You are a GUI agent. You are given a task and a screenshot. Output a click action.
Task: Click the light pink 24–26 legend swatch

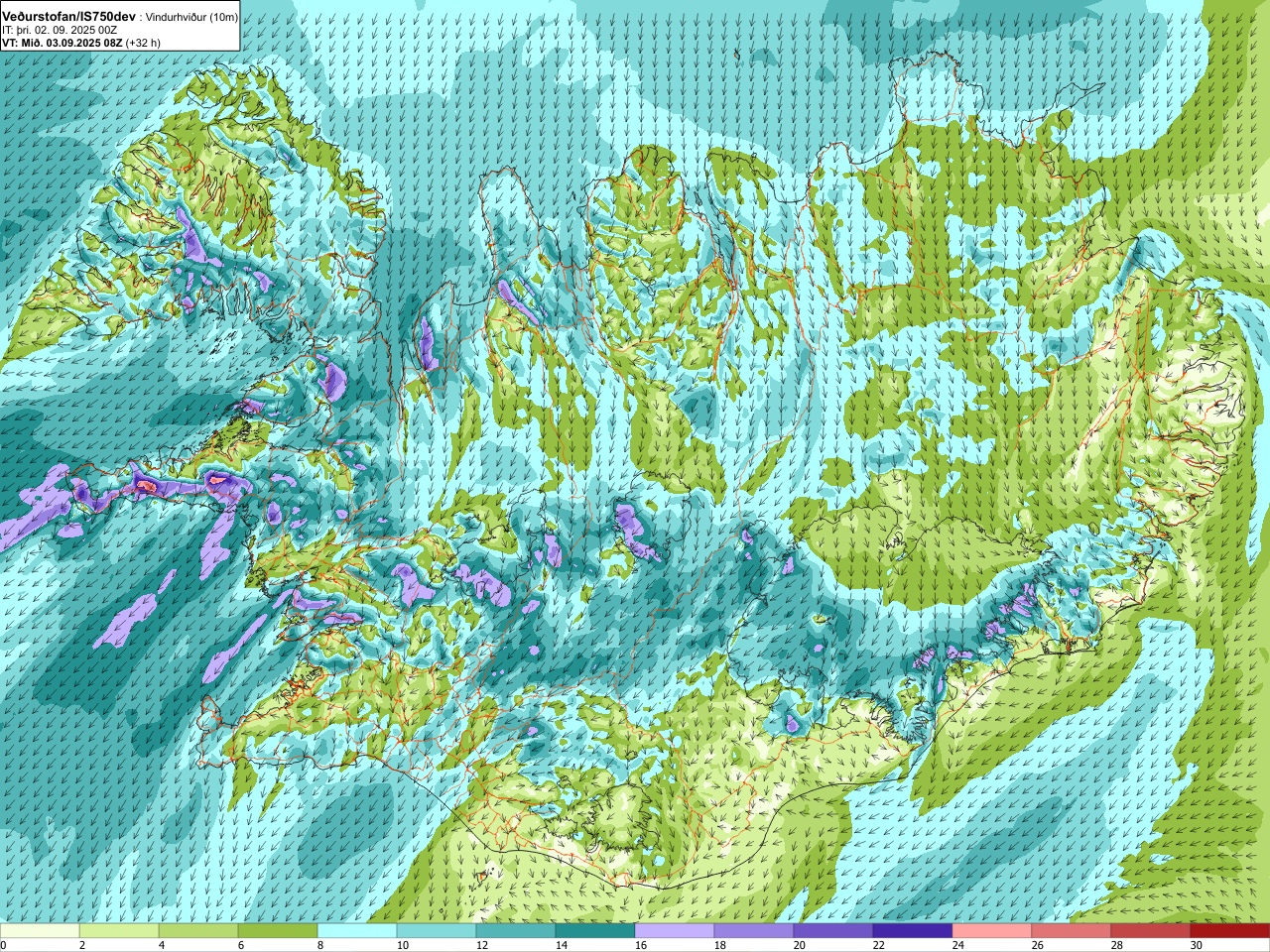coord(992,931)
